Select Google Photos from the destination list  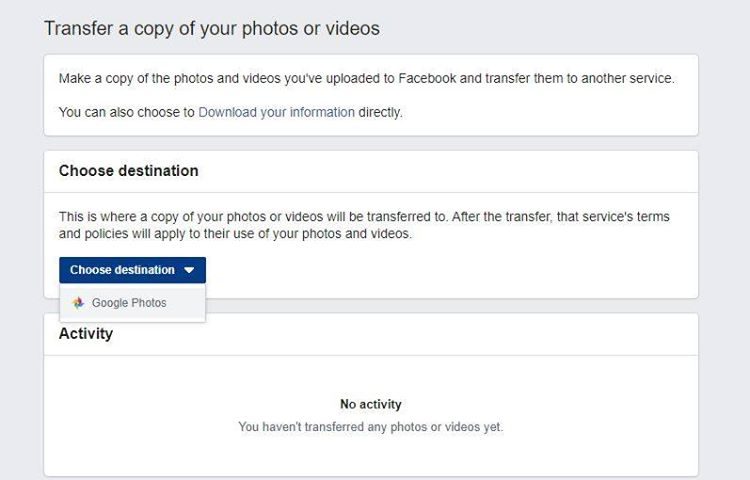[132, 303]
